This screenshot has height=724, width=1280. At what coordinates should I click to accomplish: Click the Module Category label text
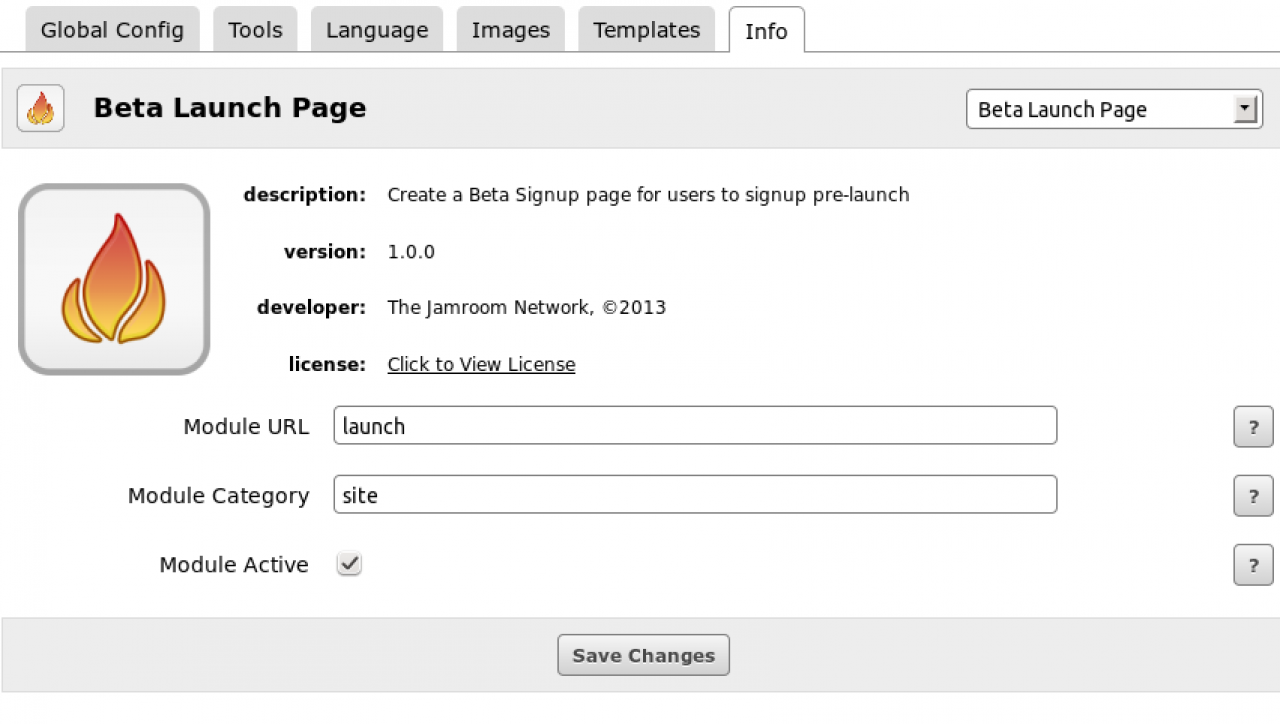[x=218, y=496]
